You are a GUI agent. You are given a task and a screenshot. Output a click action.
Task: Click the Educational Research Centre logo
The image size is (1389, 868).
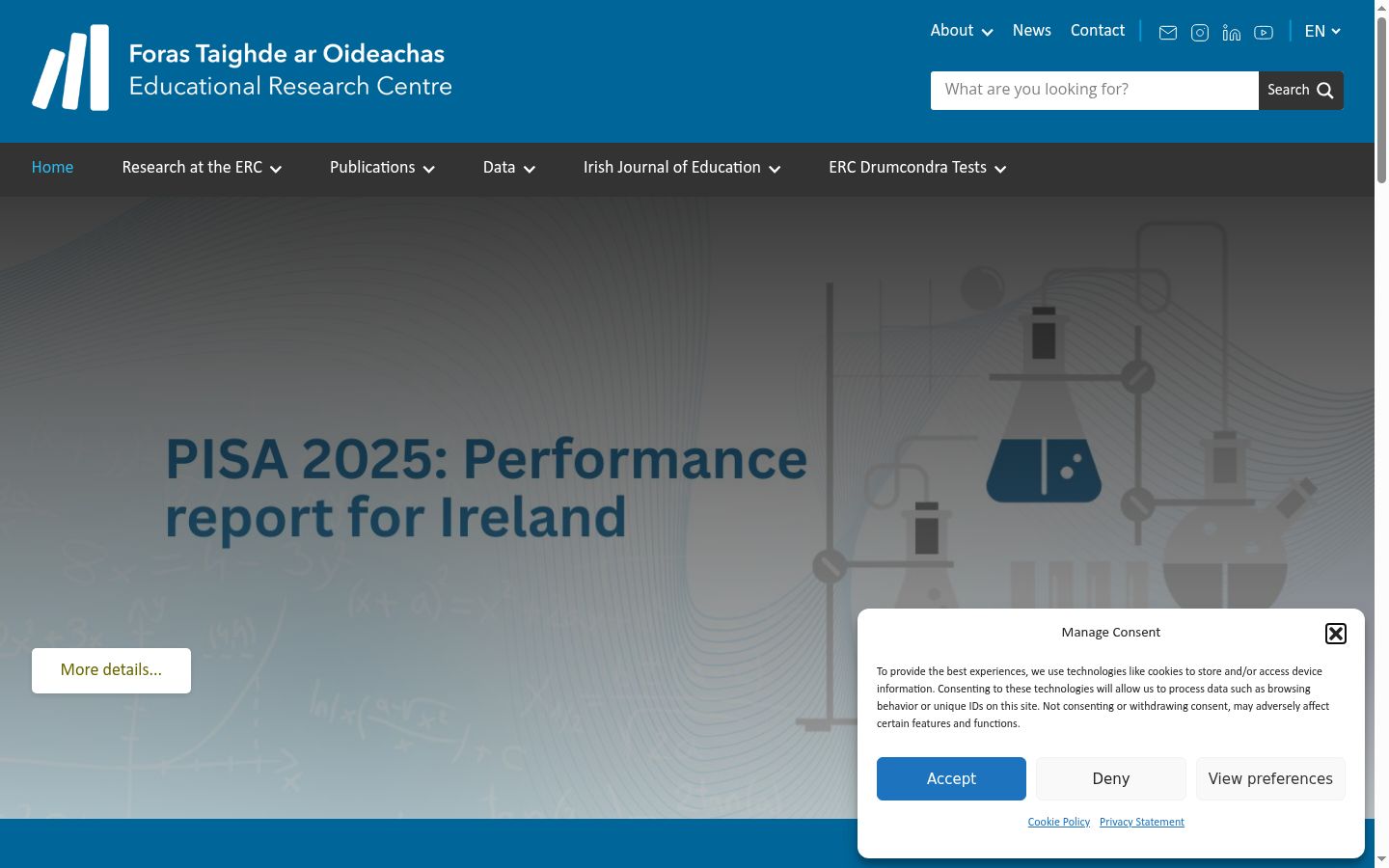[242, 68]
